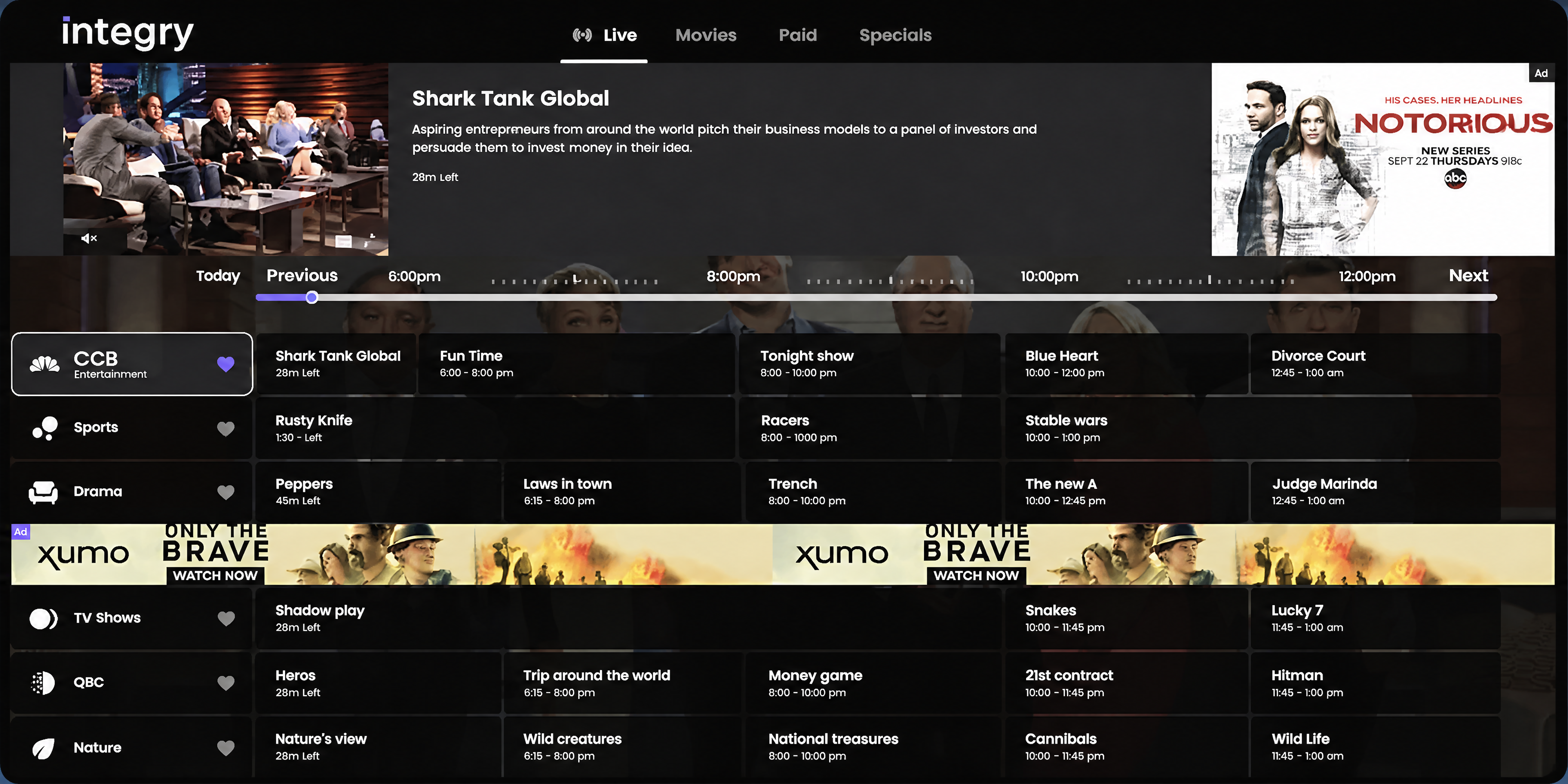
Task: Mark QBC channel as favorite
Action: click(226, 683)
